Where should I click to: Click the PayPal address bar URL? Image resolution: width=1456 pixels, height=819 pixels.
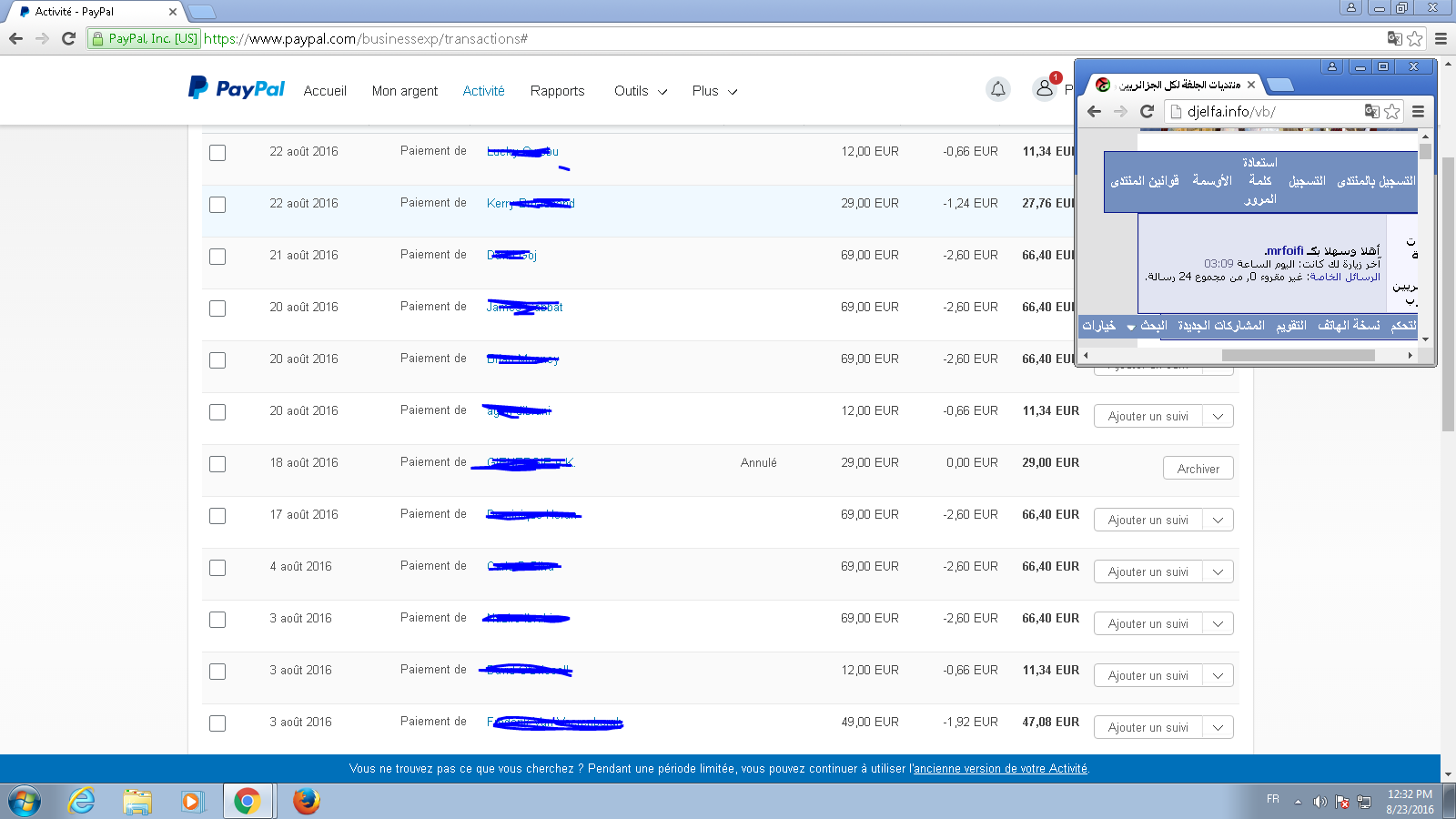(x=366, y=38)
